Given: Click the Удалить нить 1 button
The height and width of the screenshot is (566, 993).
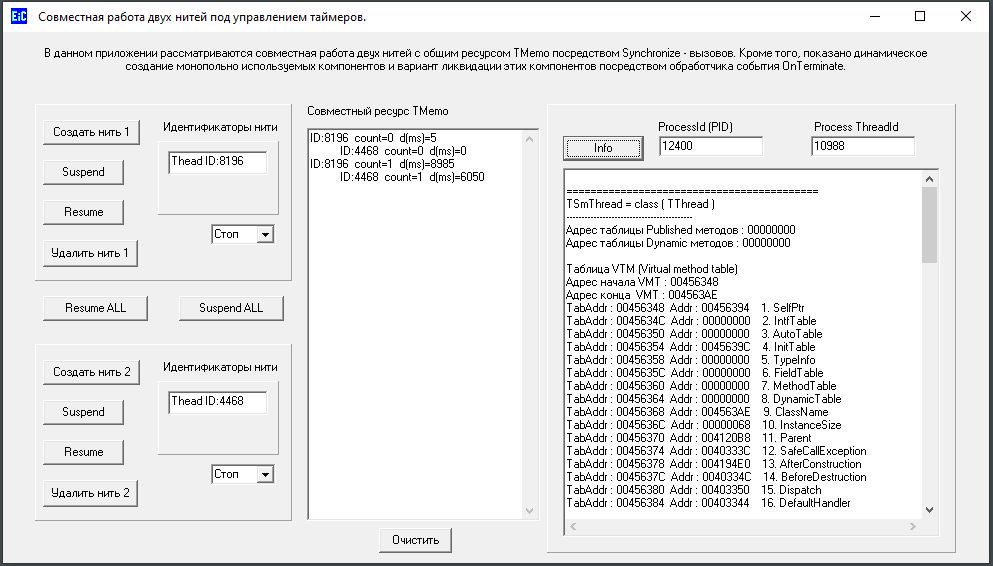Looking at the screenshot, I should coord(91,253).
